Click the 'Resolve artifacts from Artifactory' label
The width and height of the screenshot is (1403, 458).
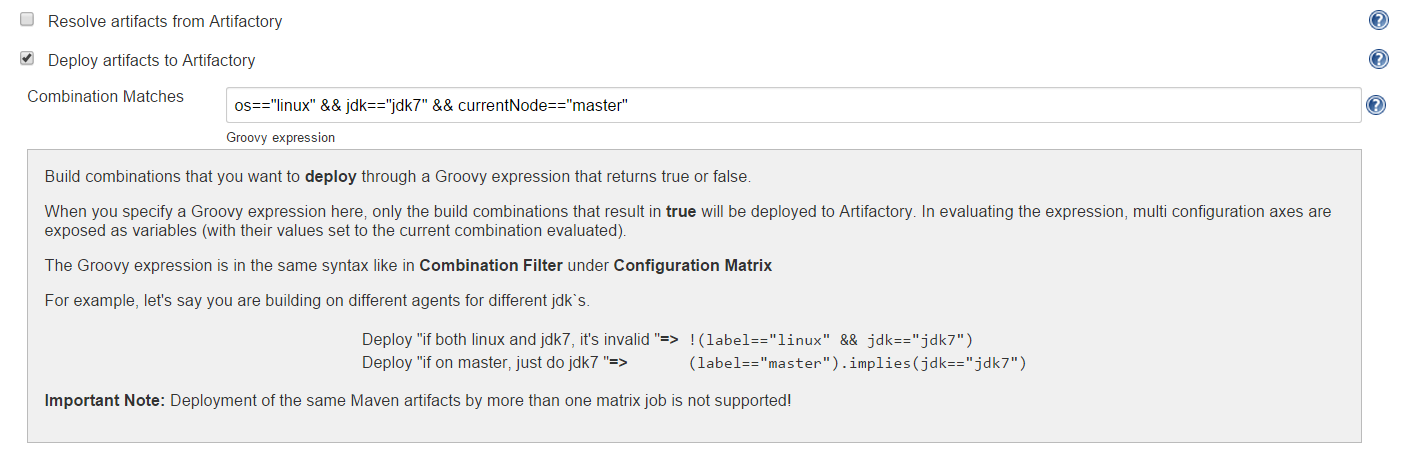click(x=165, y=21)
